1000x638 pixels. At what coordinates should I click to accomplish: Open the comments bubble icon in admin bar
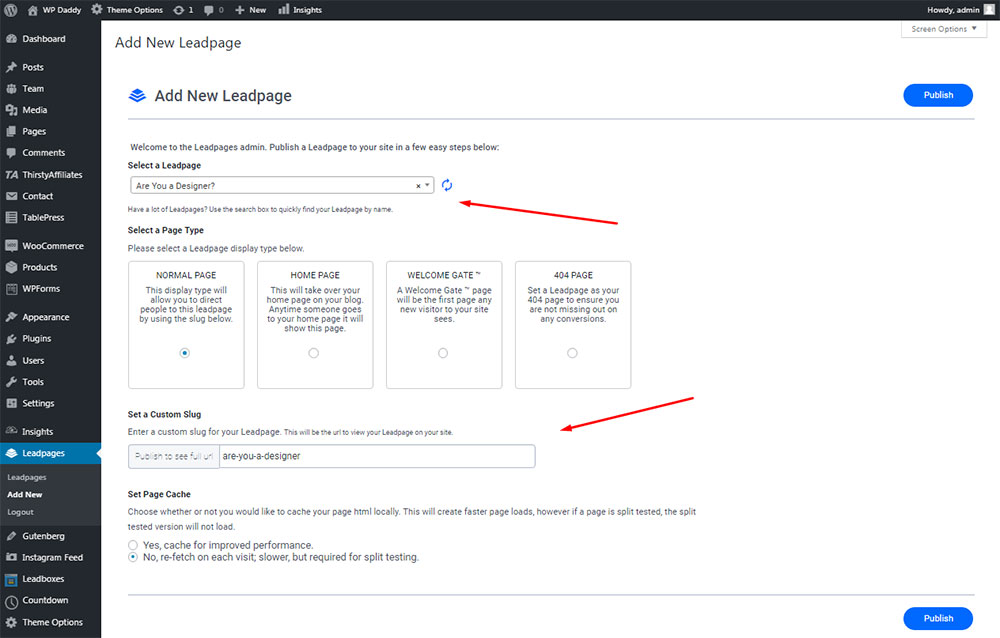click(209, 10)
